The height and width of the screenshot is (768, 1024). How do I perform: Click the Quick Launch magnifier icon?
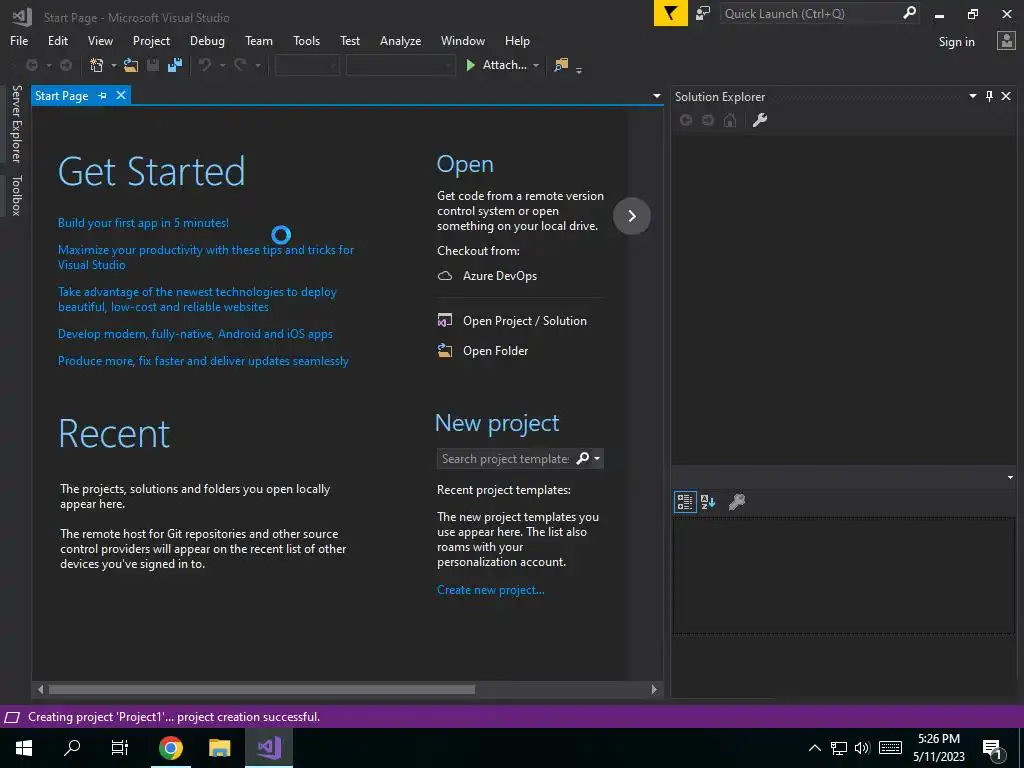coord(909,13)
